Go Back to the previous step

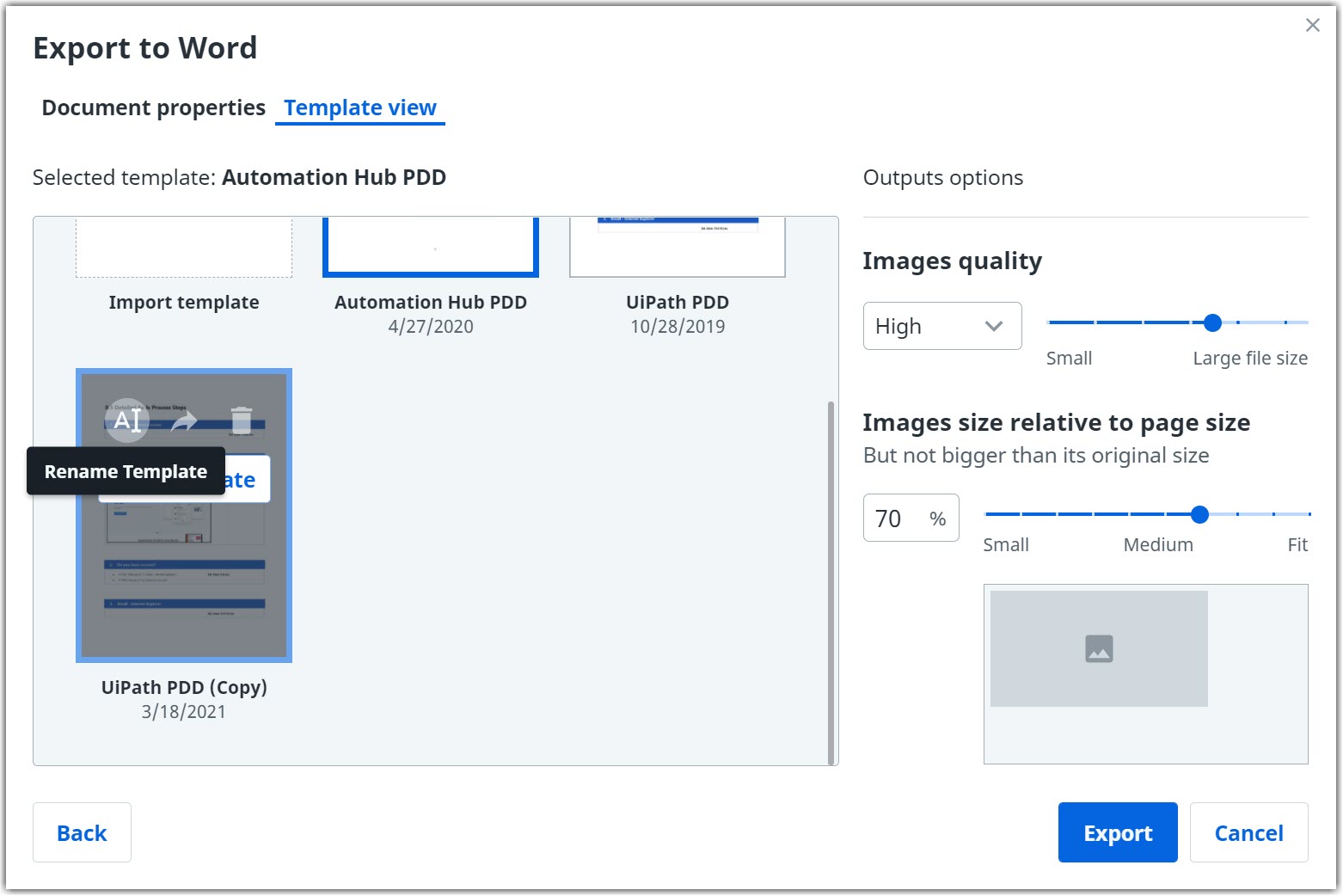click(x=82, y=832)
